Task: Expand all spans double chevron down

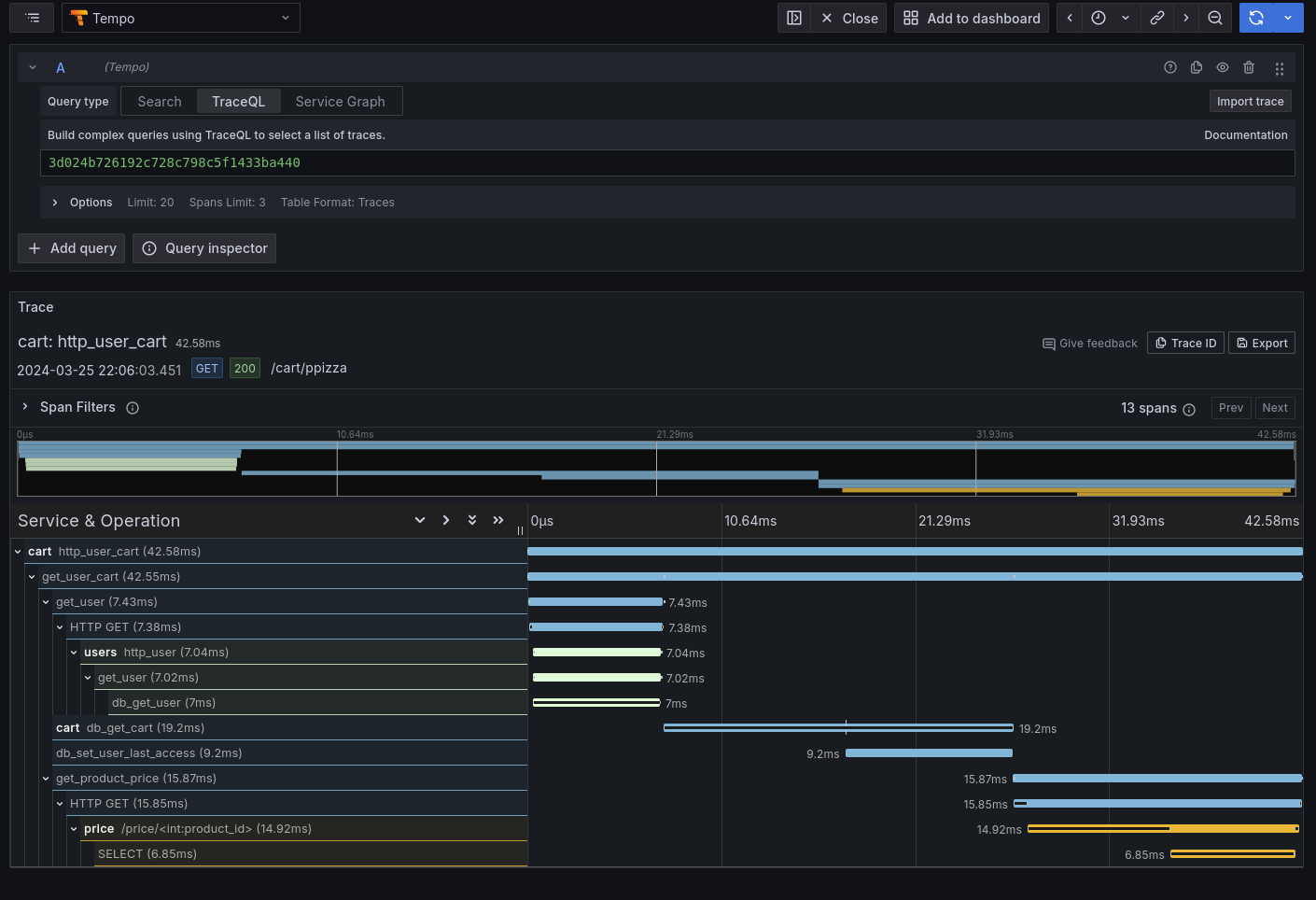Action: coord(472,520)
